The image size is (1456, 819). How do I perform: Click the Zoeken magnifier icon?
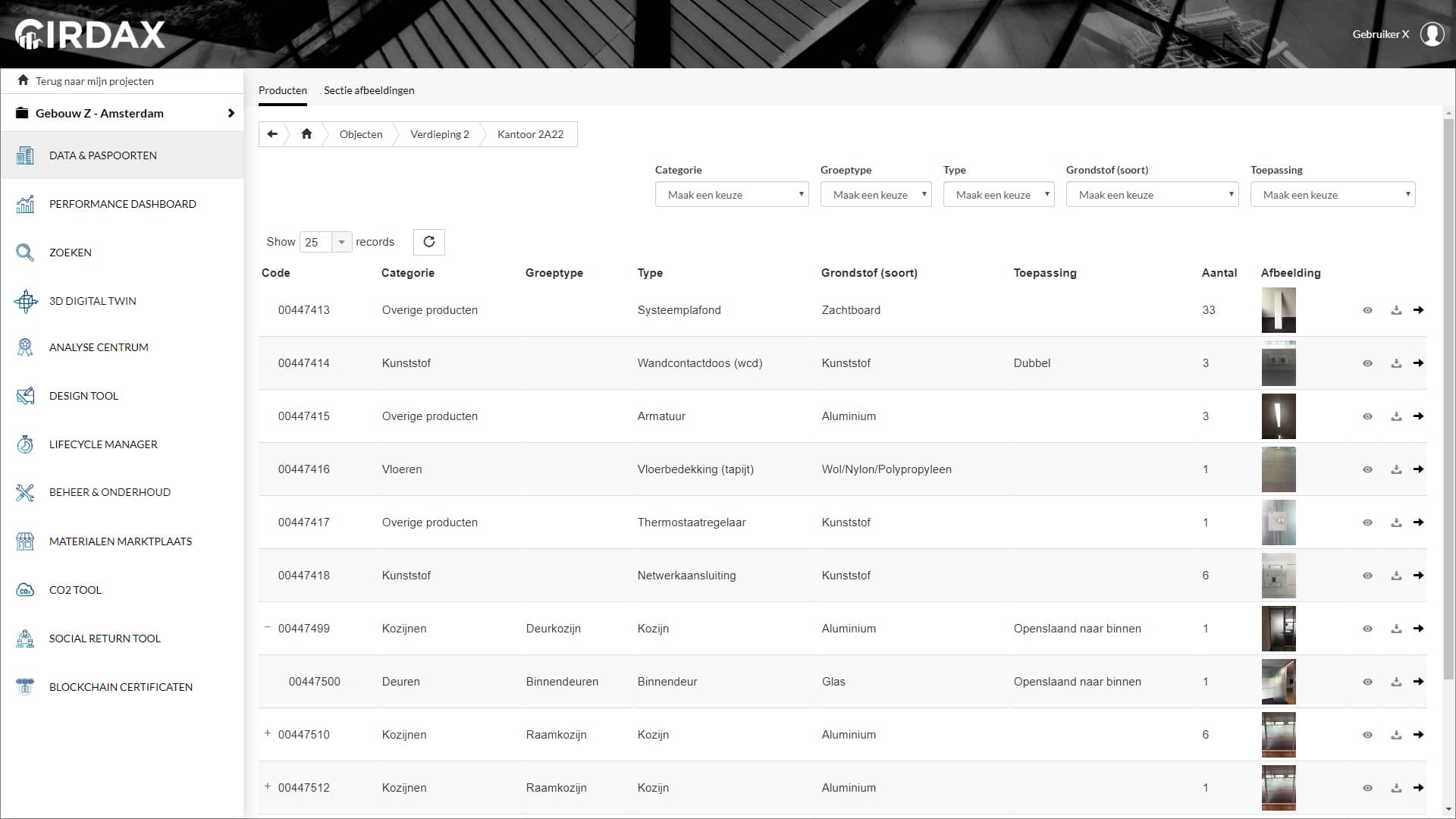coord(25,253)
